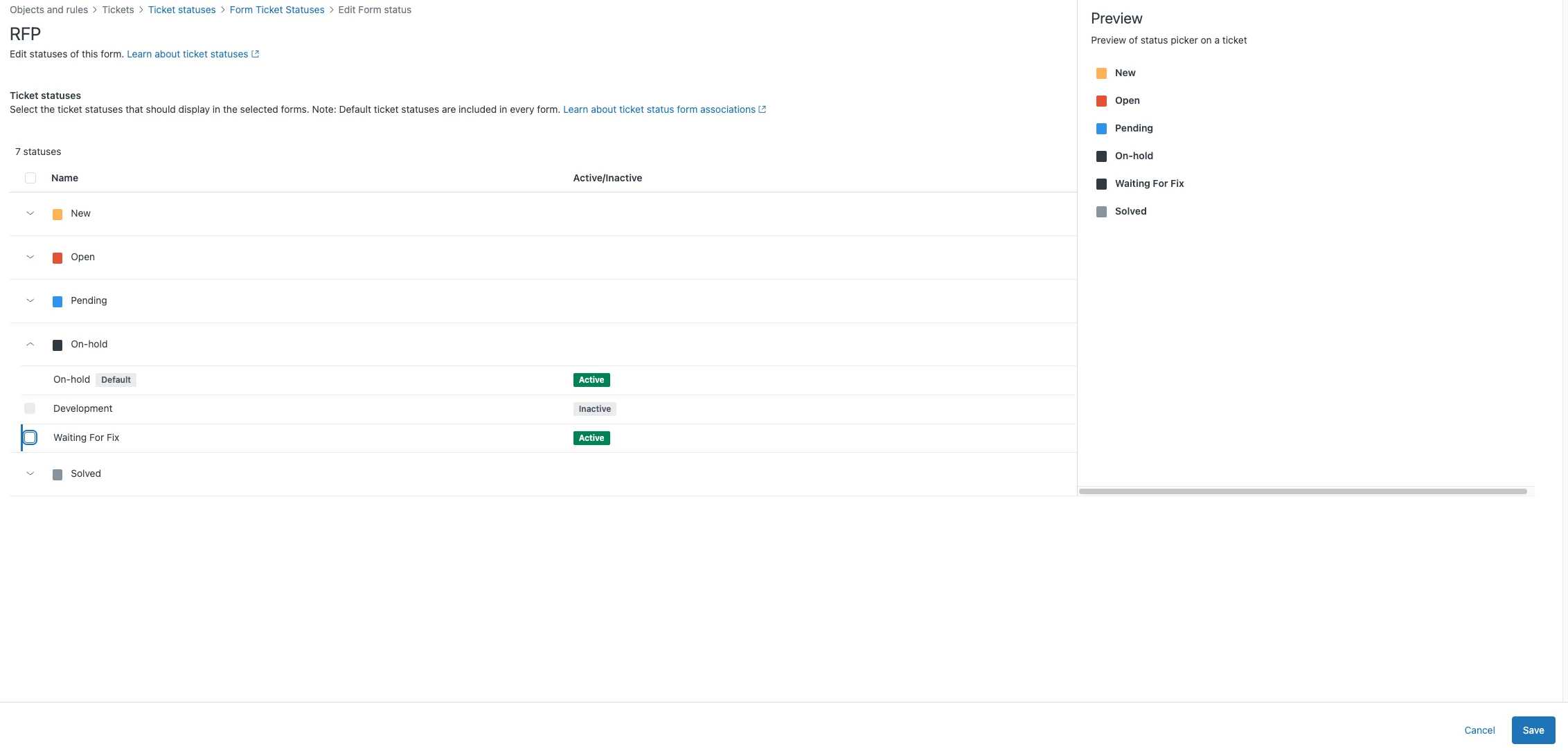Image resolution: width=1568 pixels, height=751 pixels.
Task: Click the blue Pending icon in Preview panel
Action: point(1101,129)
